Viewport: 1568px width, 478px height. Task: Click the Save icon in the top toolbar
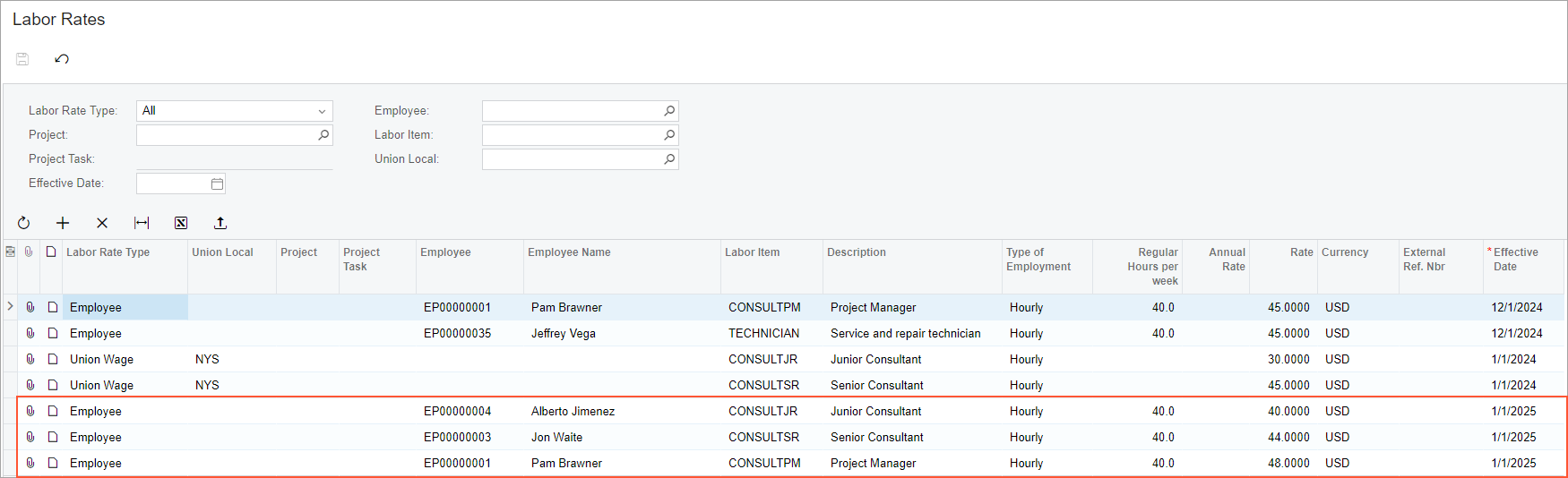pyautogui.click(x=22, y=59)
